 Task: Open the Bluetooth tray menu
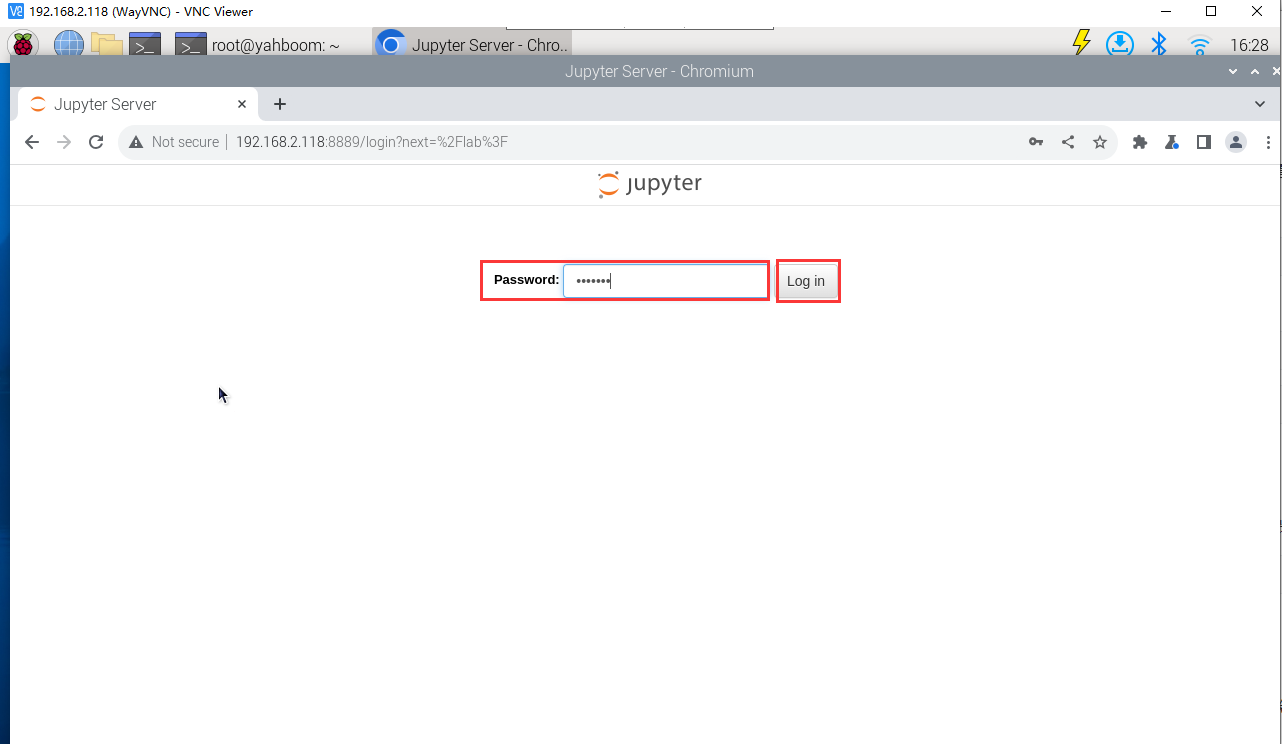1159,44
